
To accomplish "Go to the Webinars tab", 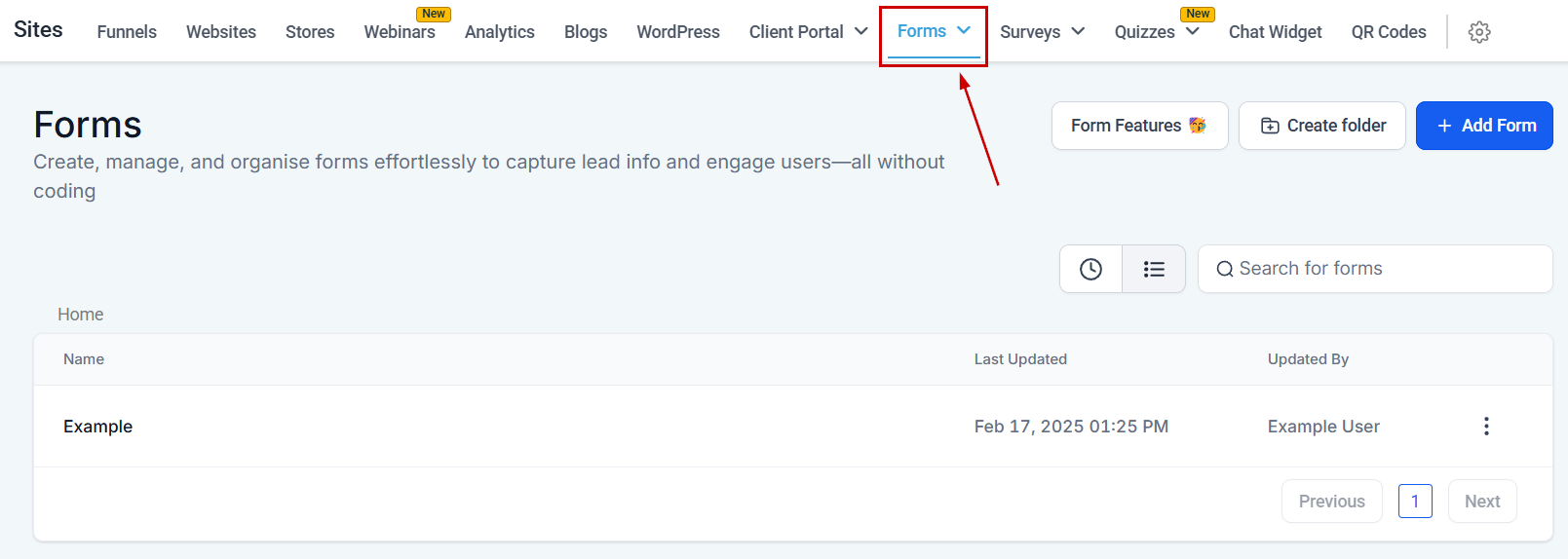I will [x=400, y=32].
